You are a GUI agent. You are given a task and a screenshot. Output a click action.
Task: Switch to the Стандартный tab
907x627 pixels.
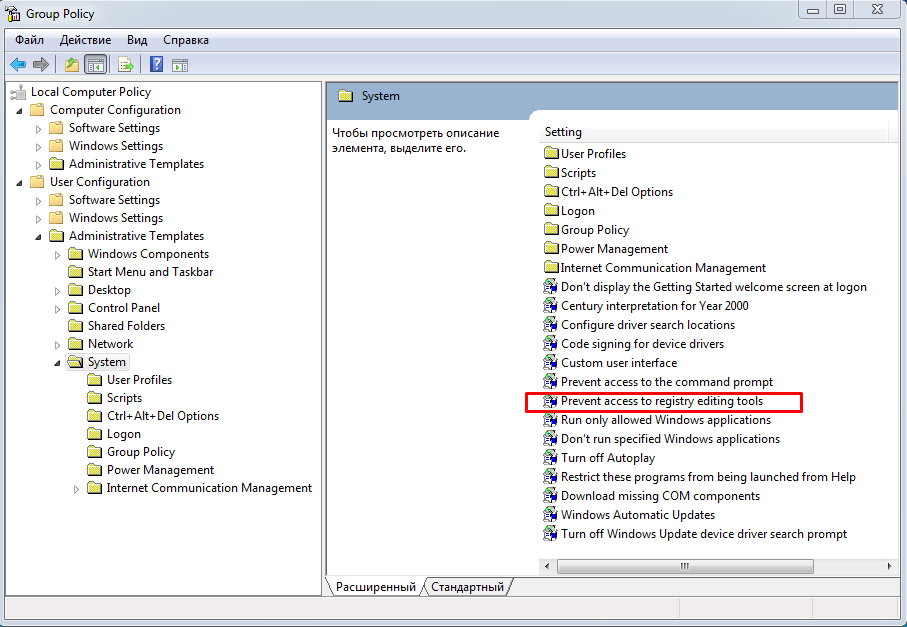pos(468,587)
